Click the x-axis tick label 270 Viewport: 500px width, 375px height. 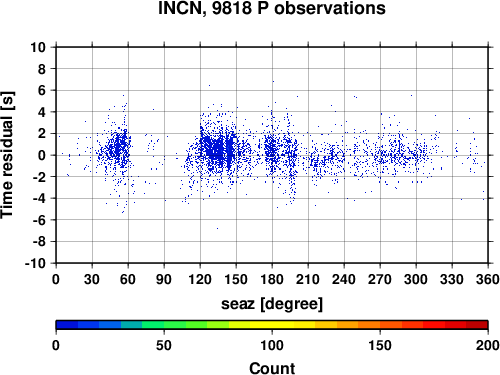(380, 279)
